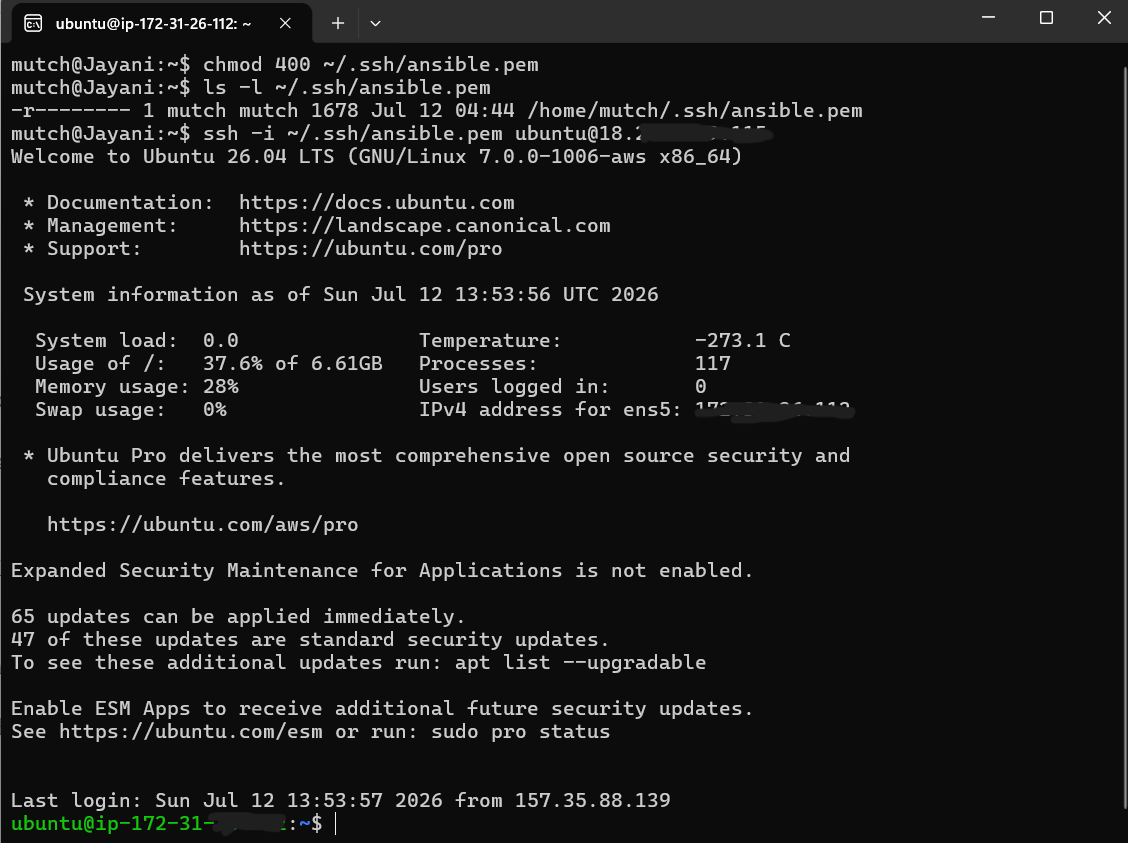
Task: Close the ubuntu terminal tab
Action: [285, 23]
